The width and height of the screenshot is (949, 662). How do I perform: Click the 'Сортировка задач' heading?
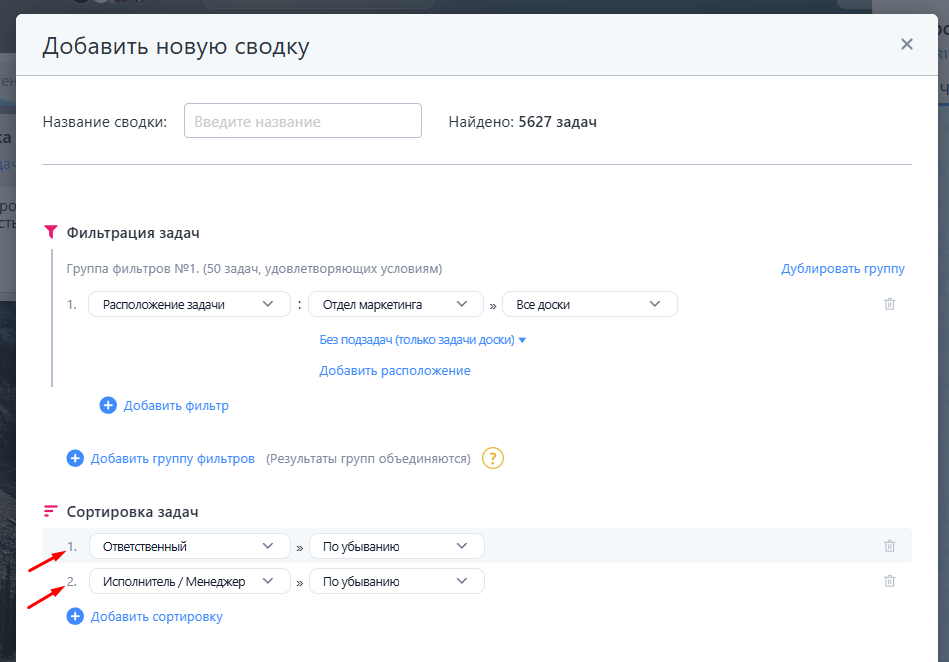tap(133, 512)
